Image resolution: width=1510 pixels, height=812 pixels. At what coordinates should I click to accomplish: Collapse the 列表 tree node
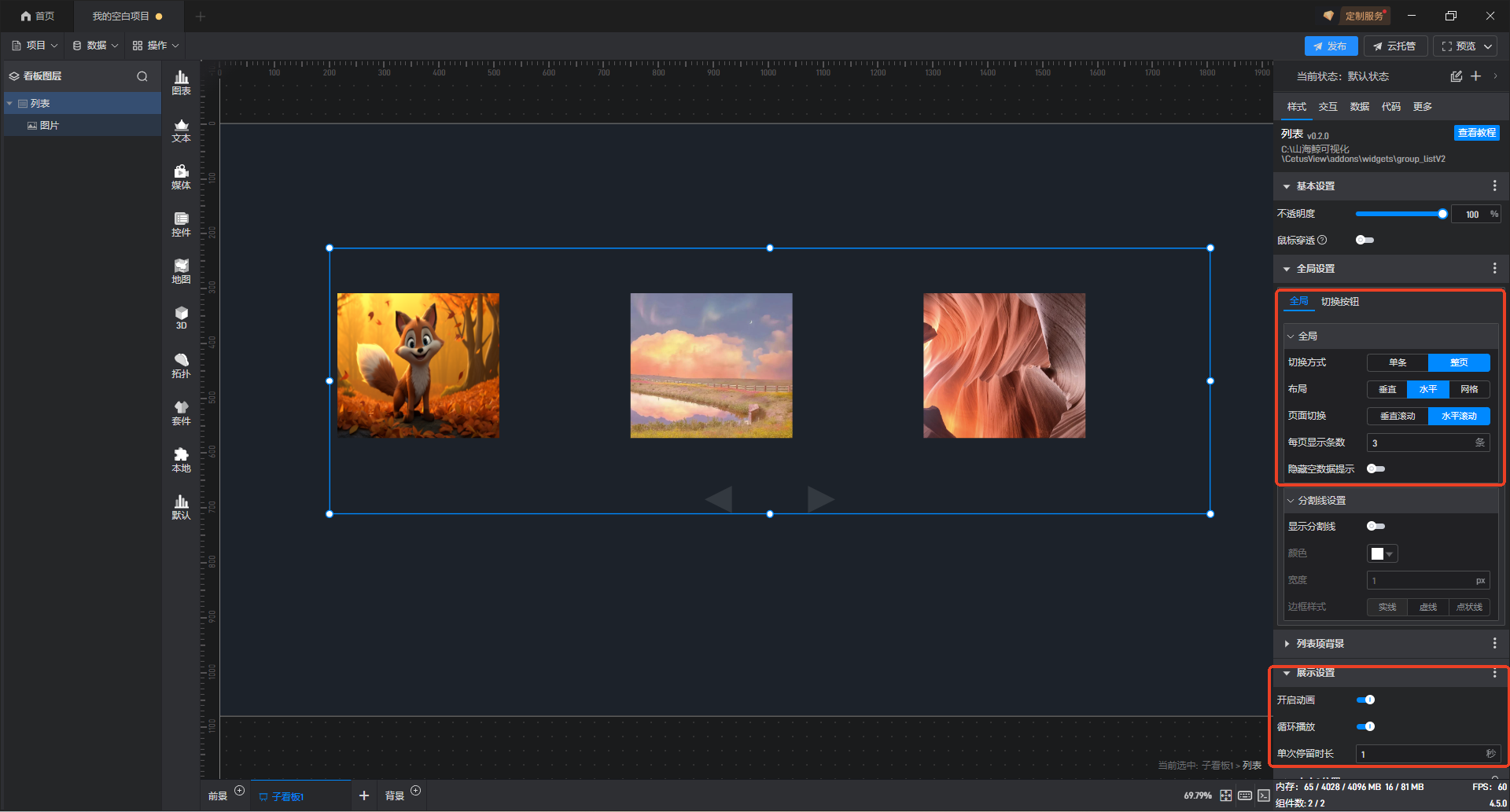click(x=9, y=104)
